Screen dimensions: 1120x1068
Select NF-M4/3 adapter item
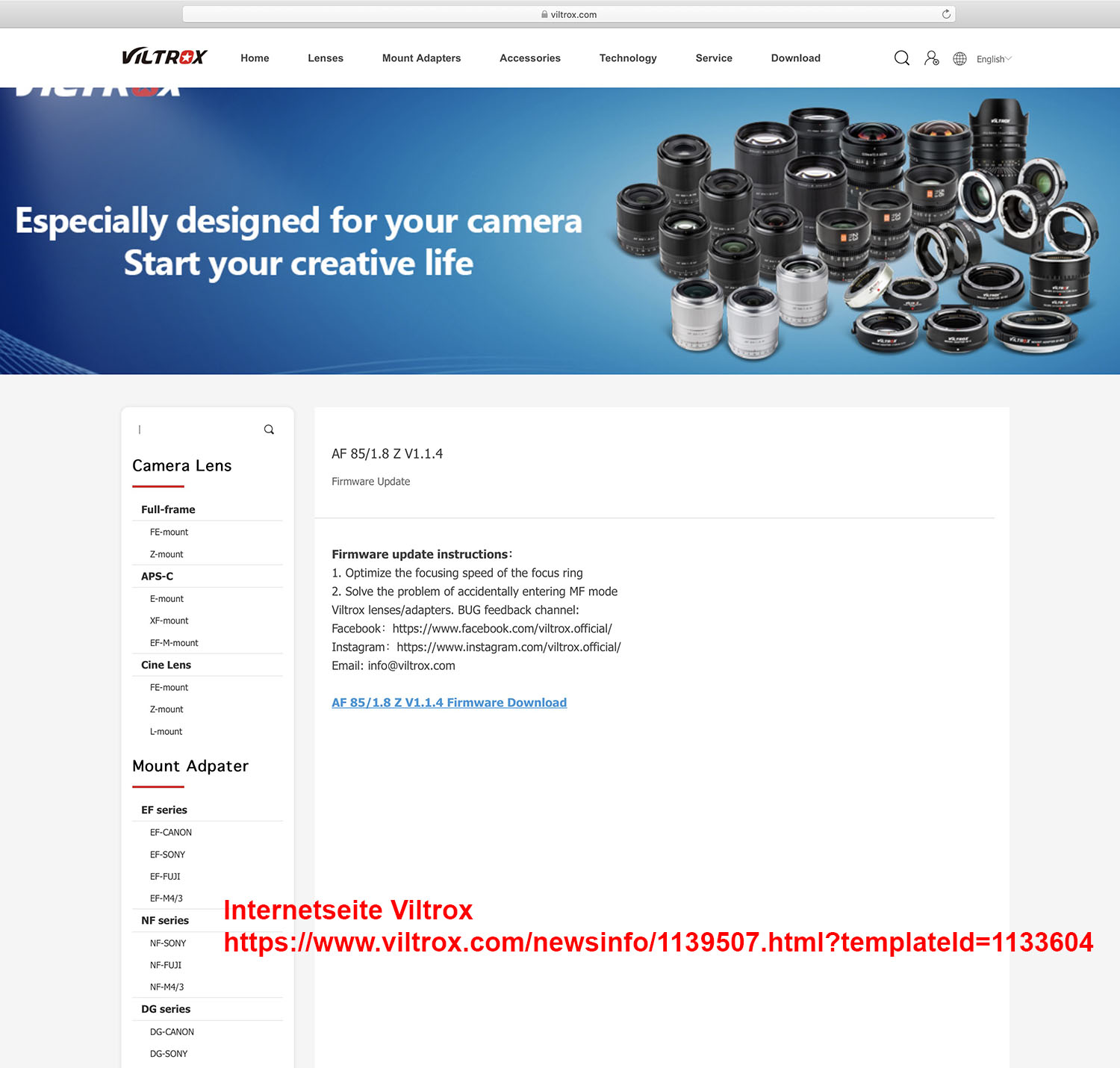click(167, 987)
